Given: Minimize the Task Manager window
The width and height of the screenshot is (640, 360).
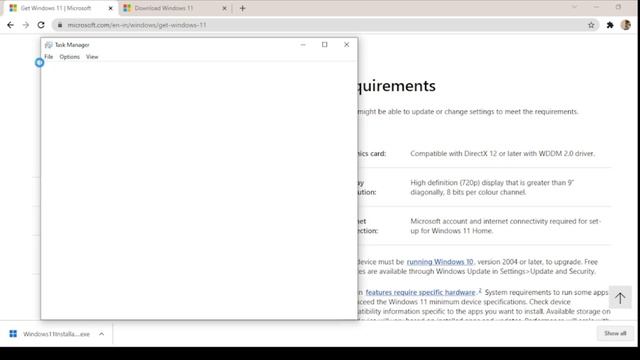Looking at the screenshot, I should (303, 44).
